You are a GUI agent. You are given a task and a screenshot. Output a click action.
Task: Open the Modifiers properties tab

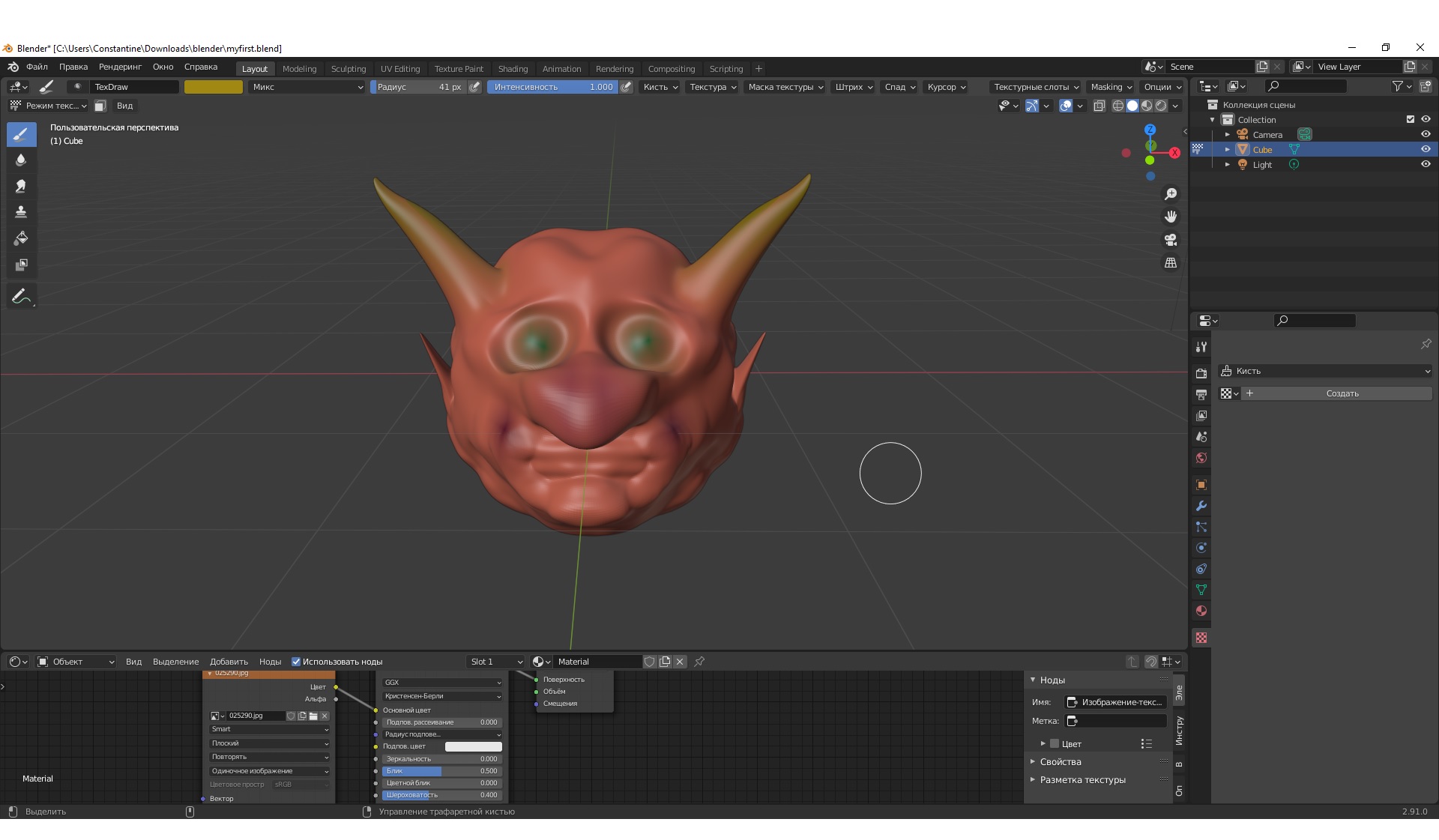point(1201,506)
